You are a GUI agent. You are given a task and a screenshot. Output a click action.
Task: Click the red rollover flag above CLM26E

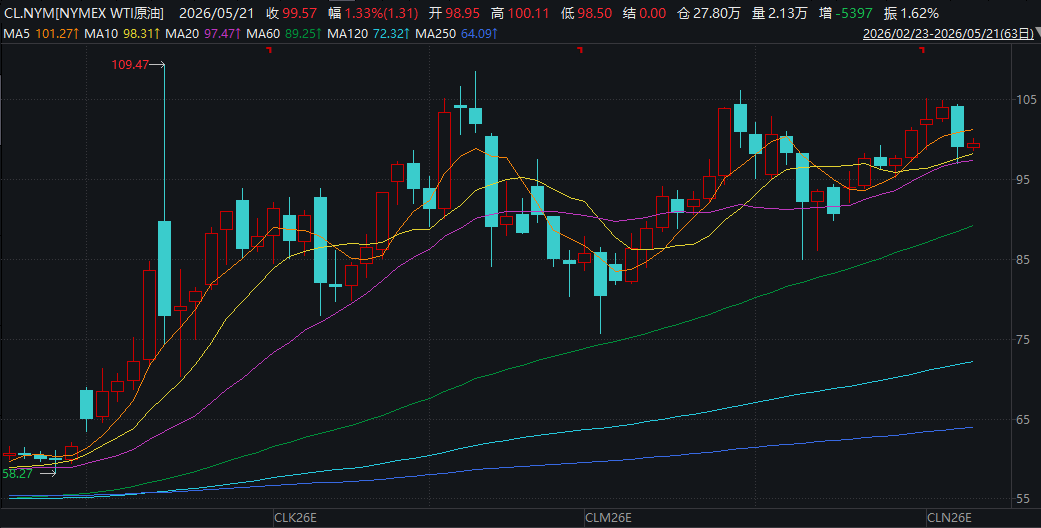coord(580,50)
